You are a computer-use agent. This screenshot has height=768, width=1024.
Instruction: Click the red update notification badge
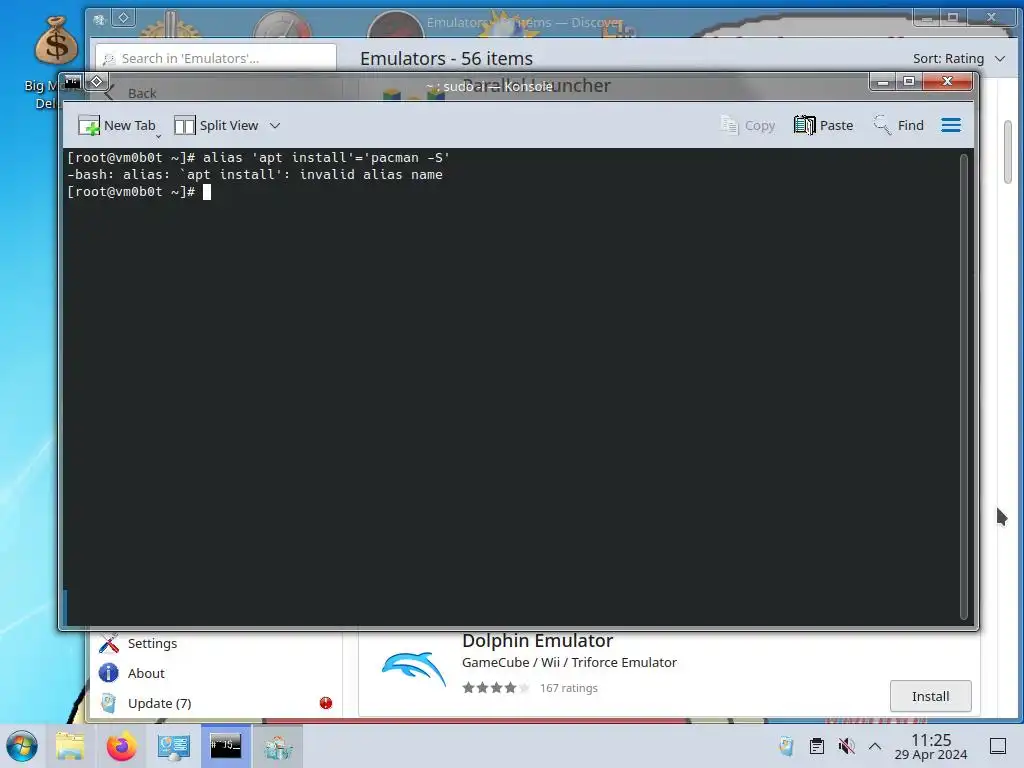326,703
